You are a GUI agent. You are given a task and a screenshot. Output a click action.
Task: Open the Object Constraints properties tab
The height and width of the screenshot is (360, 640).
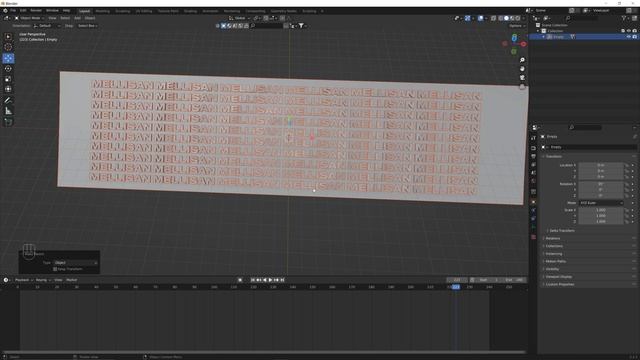533,218
